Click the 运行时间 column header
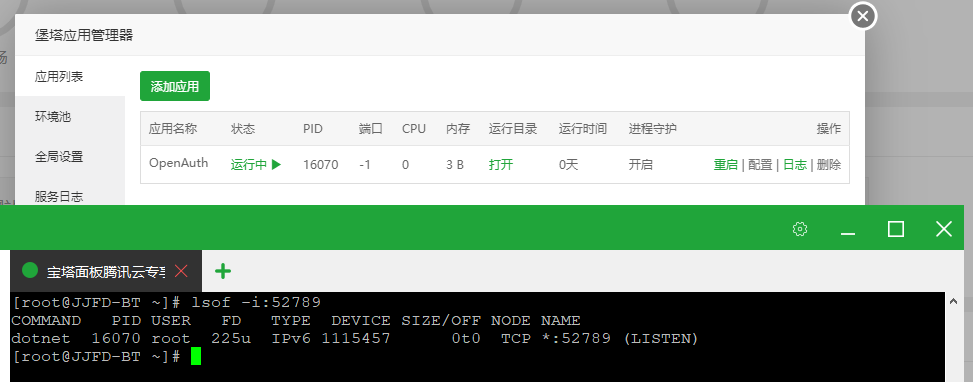Viewport: 973px width, 382px height. (x=583, y=128)
